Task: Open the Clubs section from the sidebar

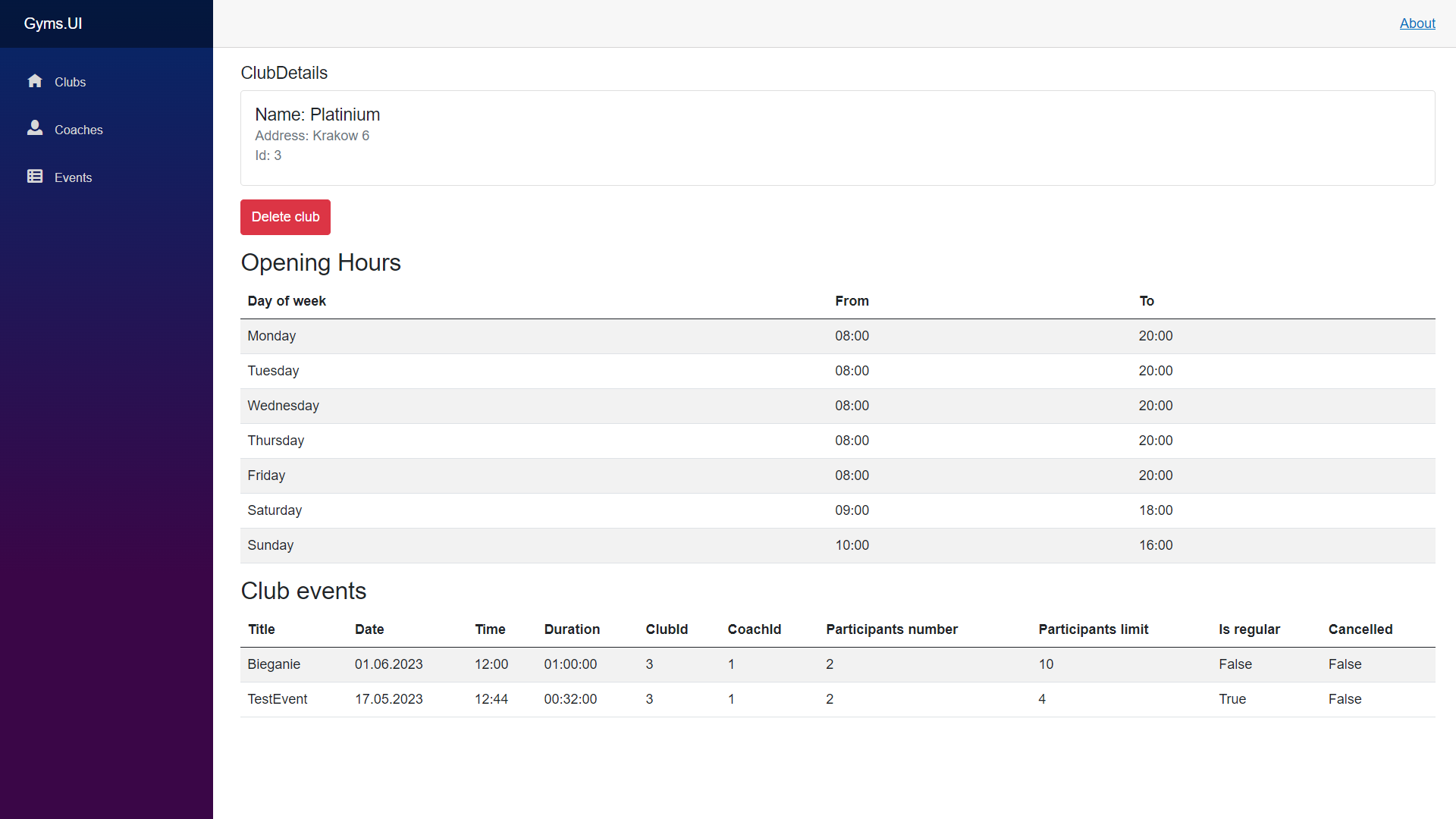Action: (71, 82)
